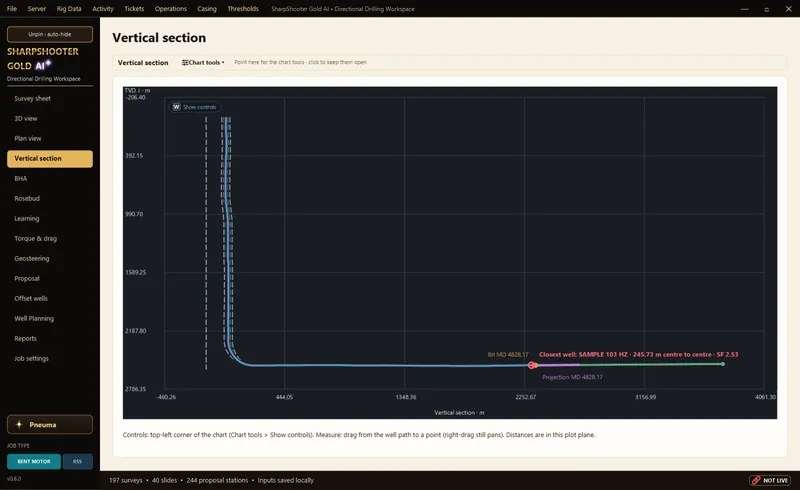Go to Survey sheet page

click(x=50, y=99)
